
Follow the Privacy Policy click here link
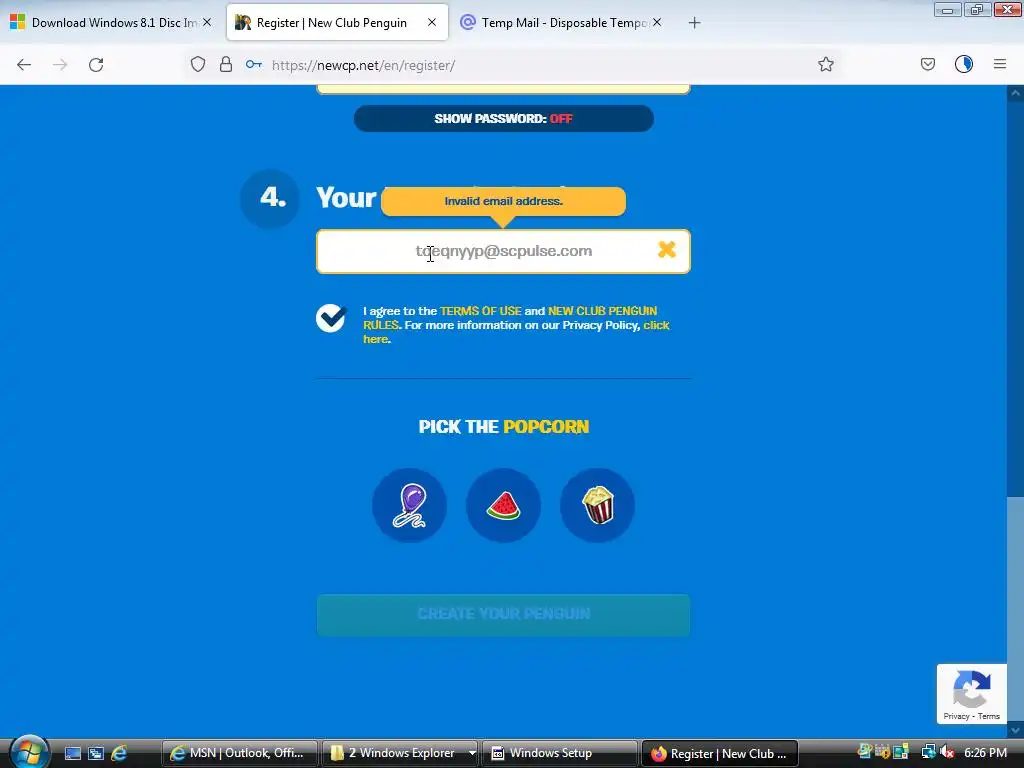(x=516, y=332)
